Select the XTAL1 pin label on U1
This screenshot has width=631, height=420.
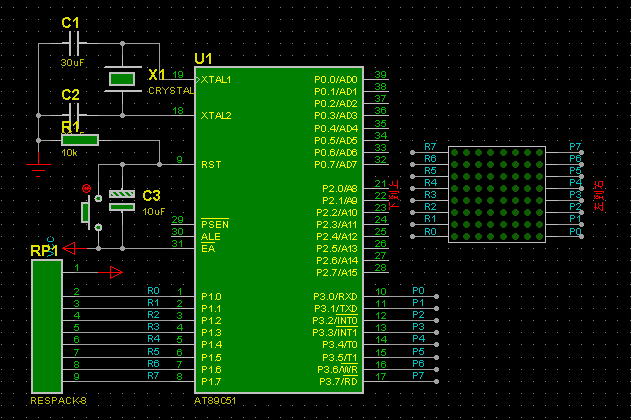(216, 79)
